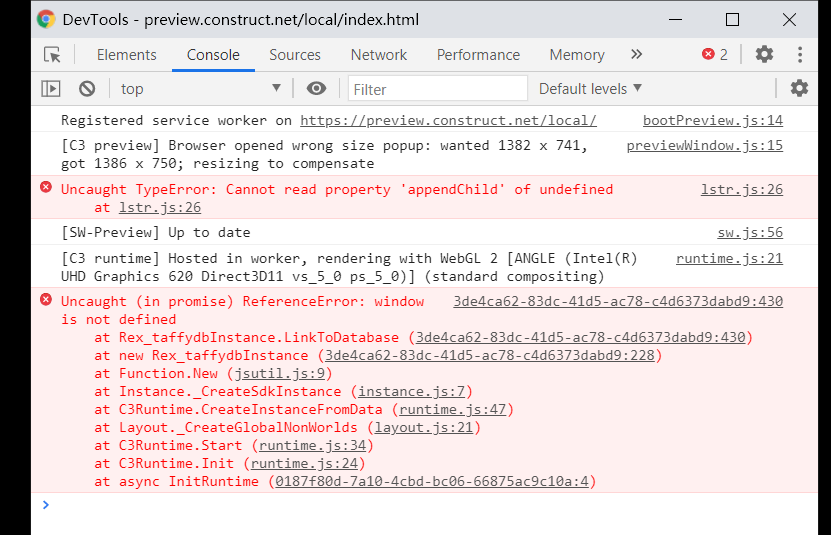The width and height of the screenshot is (831, 535).
Task: Toggle live expression eye icon
Action: (316, 89)
